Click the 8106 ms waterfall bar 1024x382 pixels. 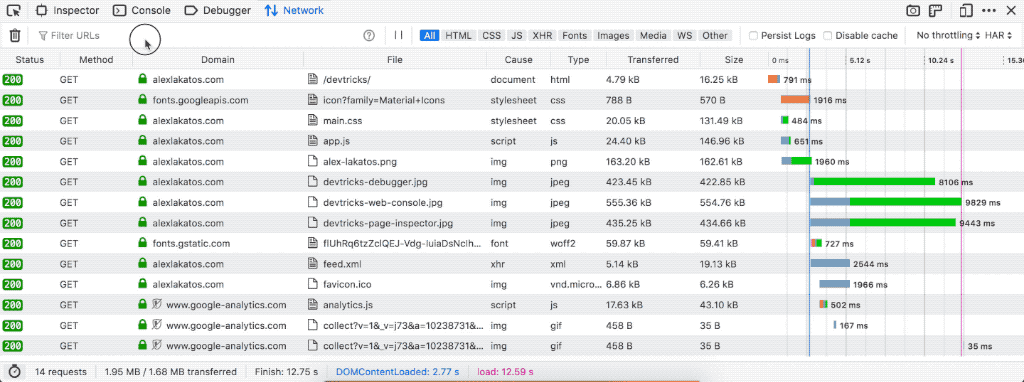coord(872,182)
